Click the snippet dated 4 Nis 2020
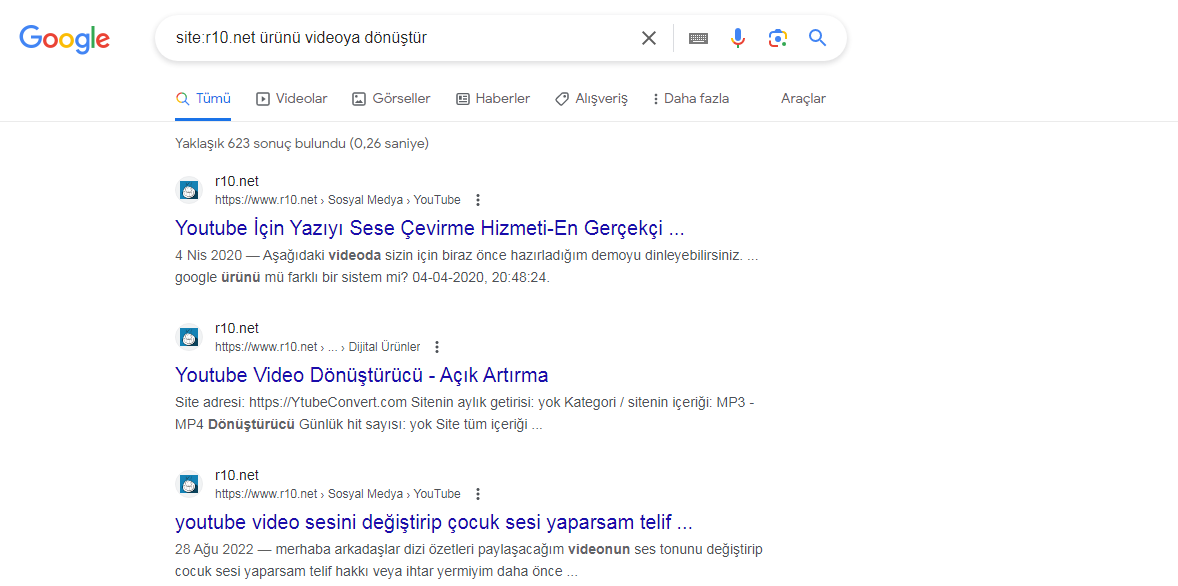This screenshot has height=586, width=1178. [467, 267]
